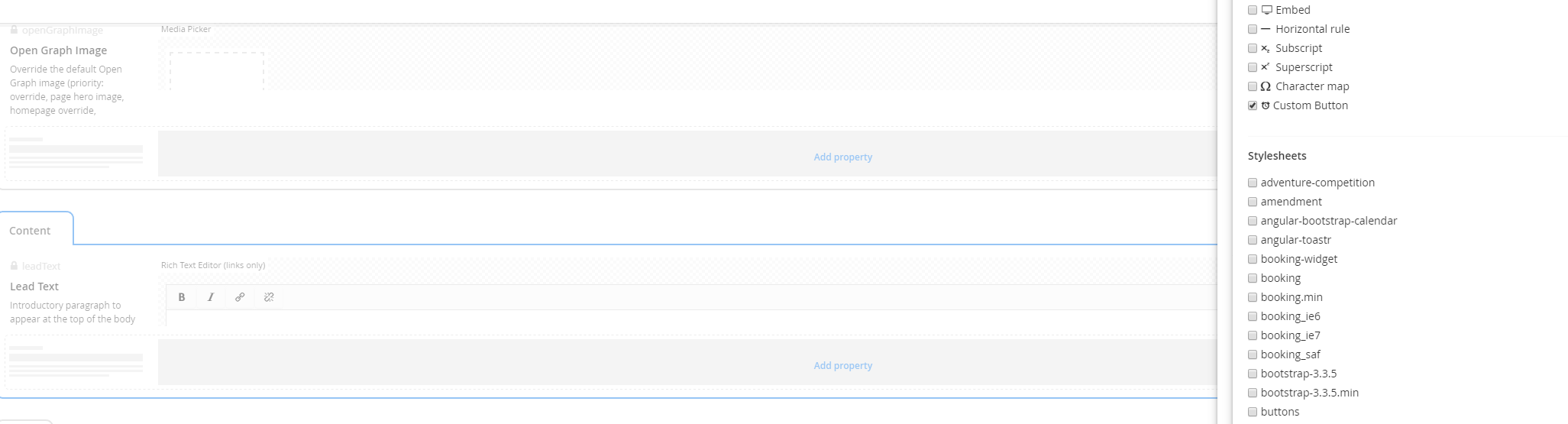This screenshot has width=1568, height=424.
Task: Uncheck the Custom Button checkbox
Action: (x=1253, y=105)
